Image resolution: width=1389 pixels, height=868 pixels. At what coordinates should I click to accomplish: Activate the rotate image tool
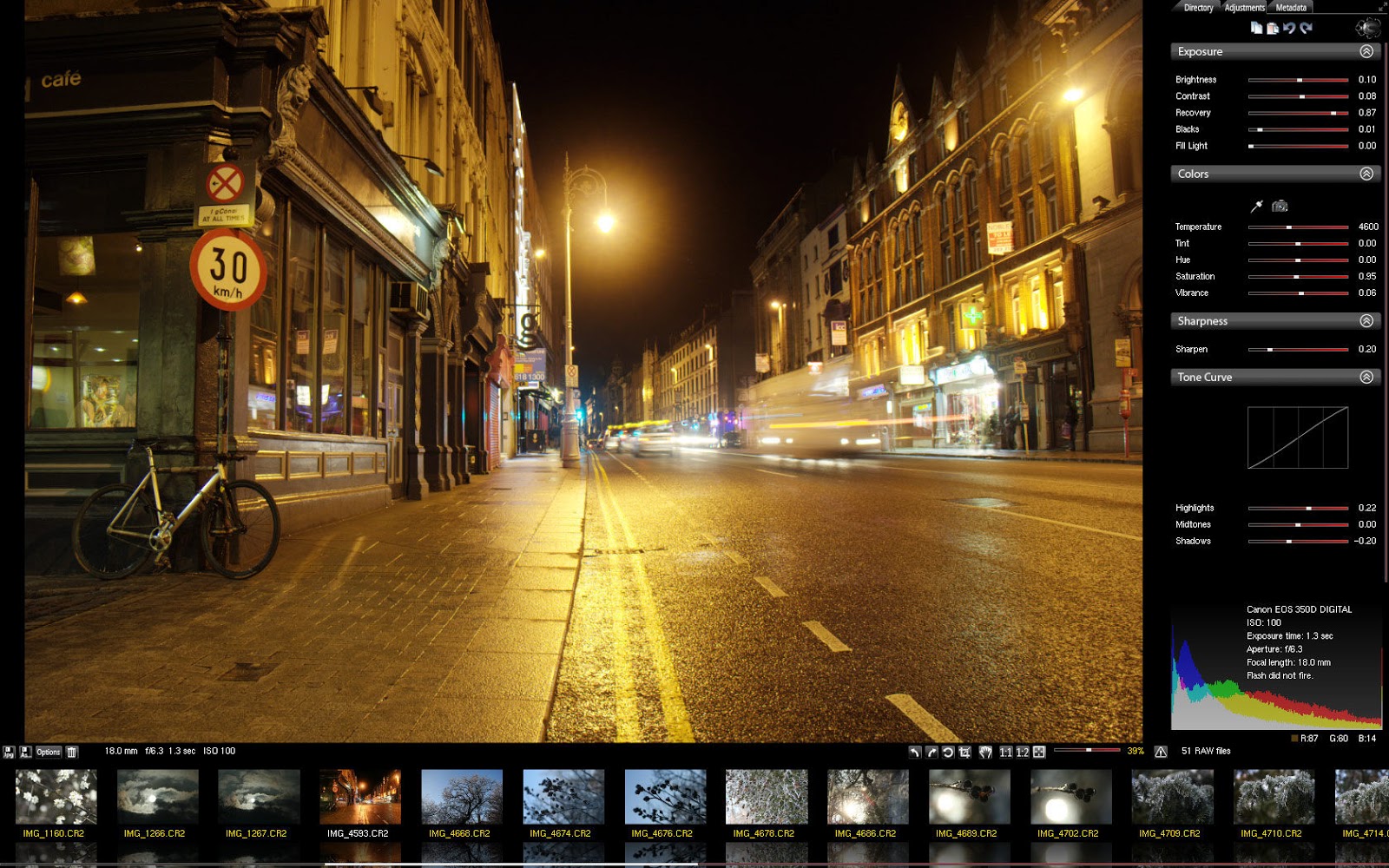pos(947,752)
